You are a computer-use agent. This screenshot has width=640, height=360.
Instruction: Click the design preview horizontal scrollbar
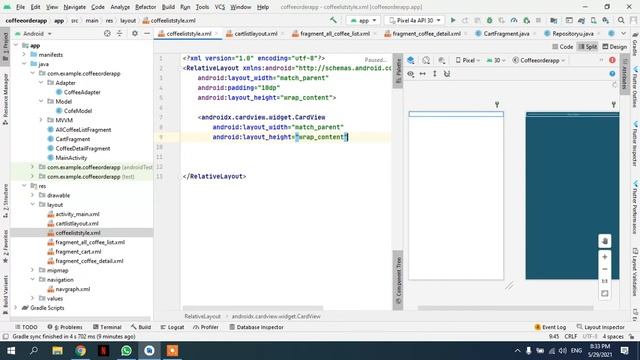505,308
